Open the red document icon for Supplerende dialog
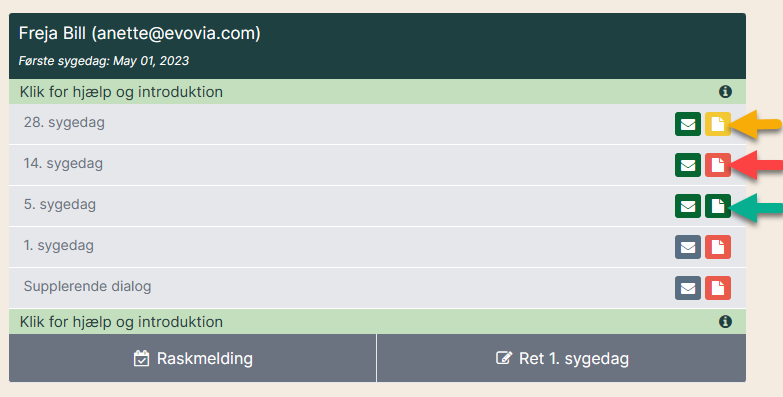This screenshot has width=783, height=397. click(718, 288)
